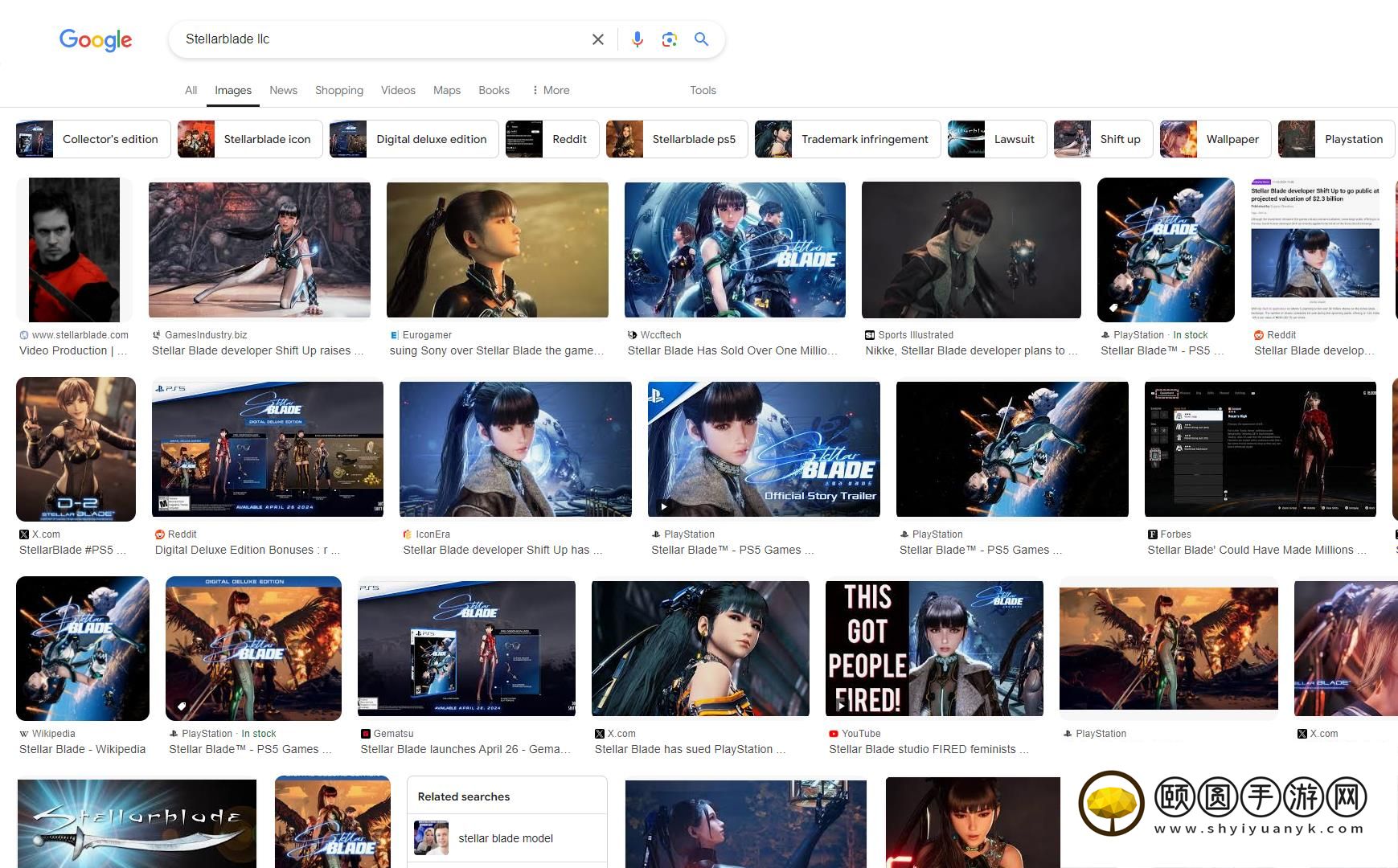Open the Wccftech image result

(x=735, y=250)
